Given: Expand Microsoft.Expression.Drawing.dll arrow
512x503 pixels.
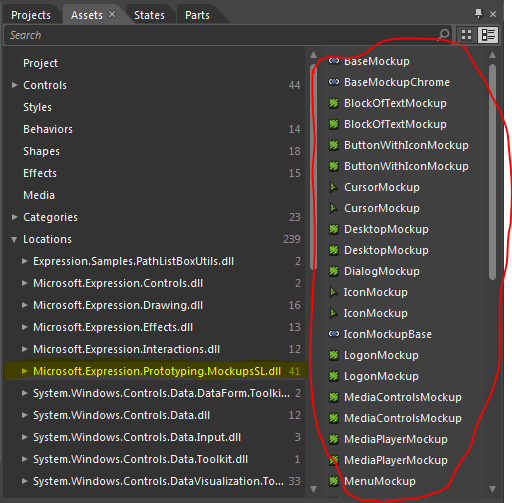Looking at the screenshot, I should 24,305.
